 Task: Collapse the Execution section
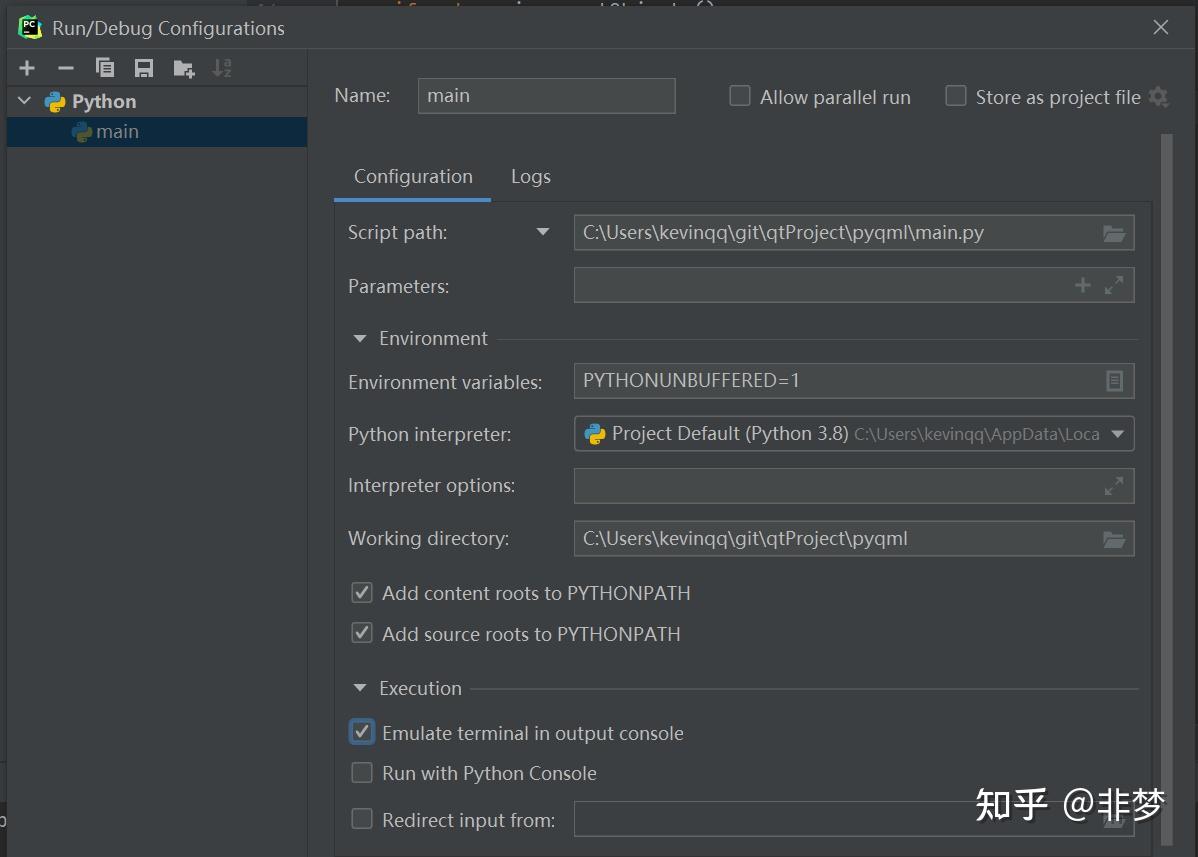pos(360,688)
